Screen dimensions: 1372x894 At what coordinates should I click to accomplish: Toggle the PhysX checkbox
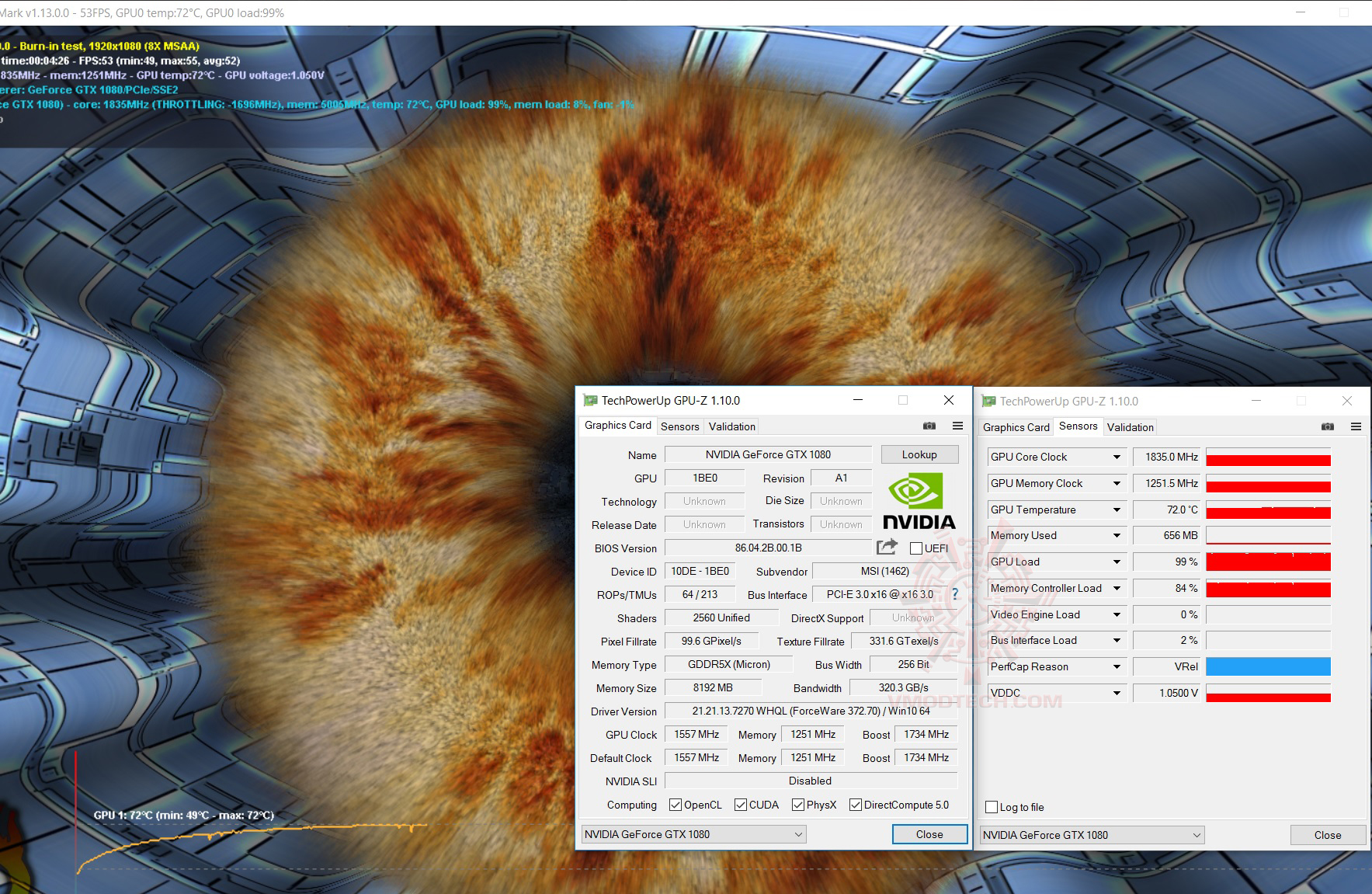tap(798, 805)
